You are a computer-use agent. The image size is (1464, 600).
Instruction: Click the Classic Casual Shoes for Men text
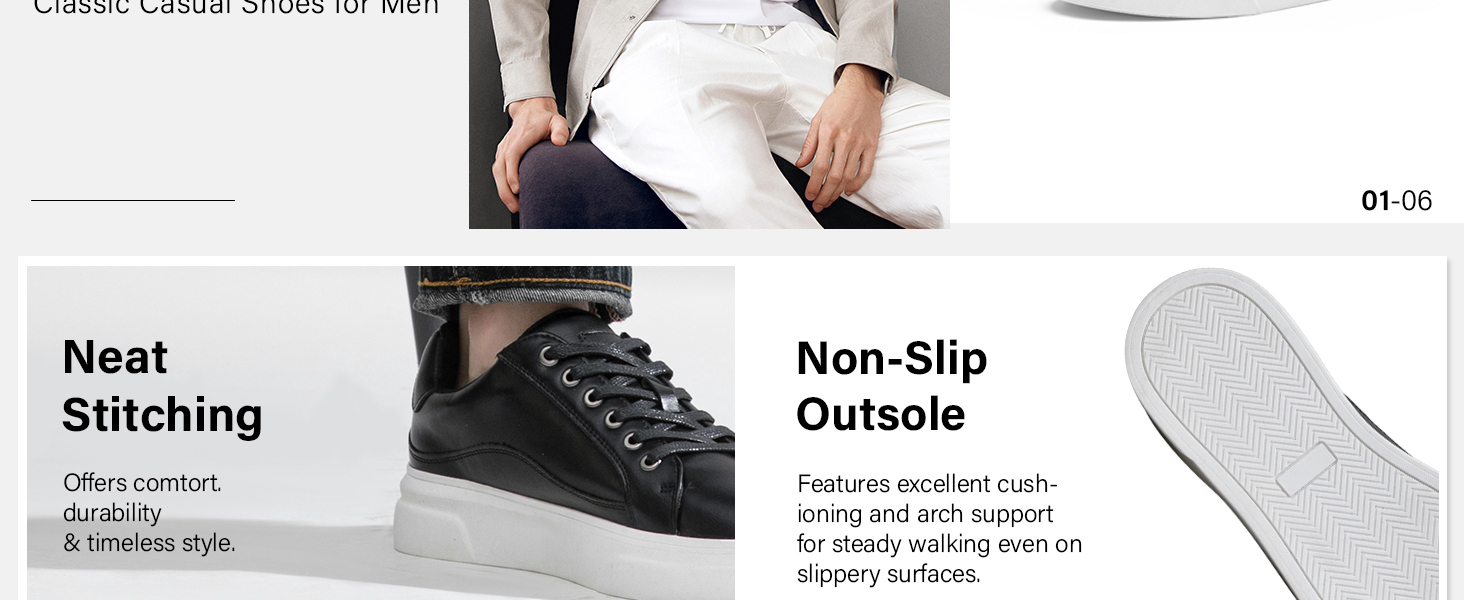[x=236, y=8]
